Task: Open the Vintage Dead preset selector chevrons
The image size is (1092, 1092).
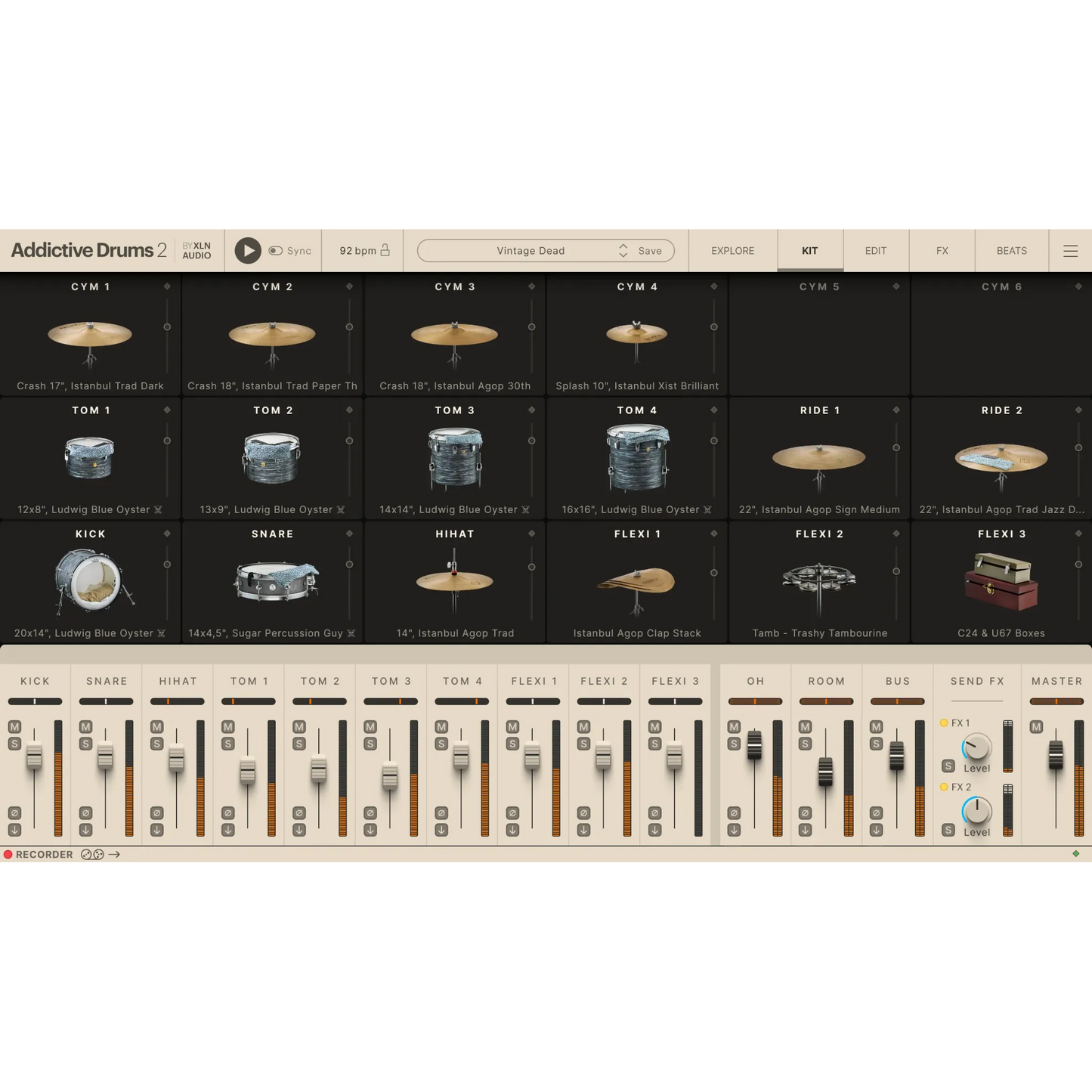Action: click(623, 250)
